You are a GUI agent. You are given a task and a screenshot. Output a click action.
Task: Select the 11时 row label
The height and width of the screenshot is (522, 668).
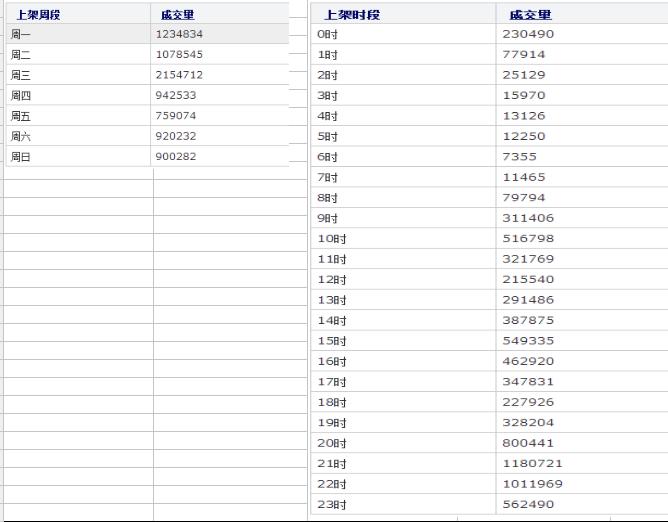pyautogui.click(x=331, y=259)
